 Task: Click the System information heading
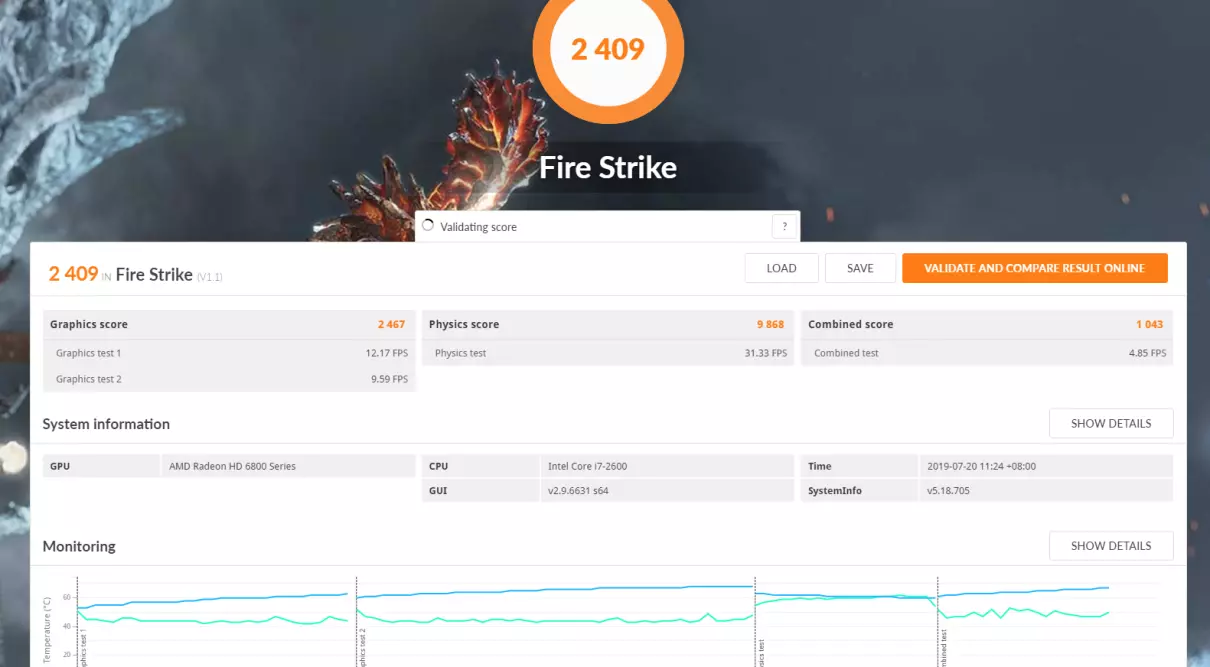coord(106,424)
